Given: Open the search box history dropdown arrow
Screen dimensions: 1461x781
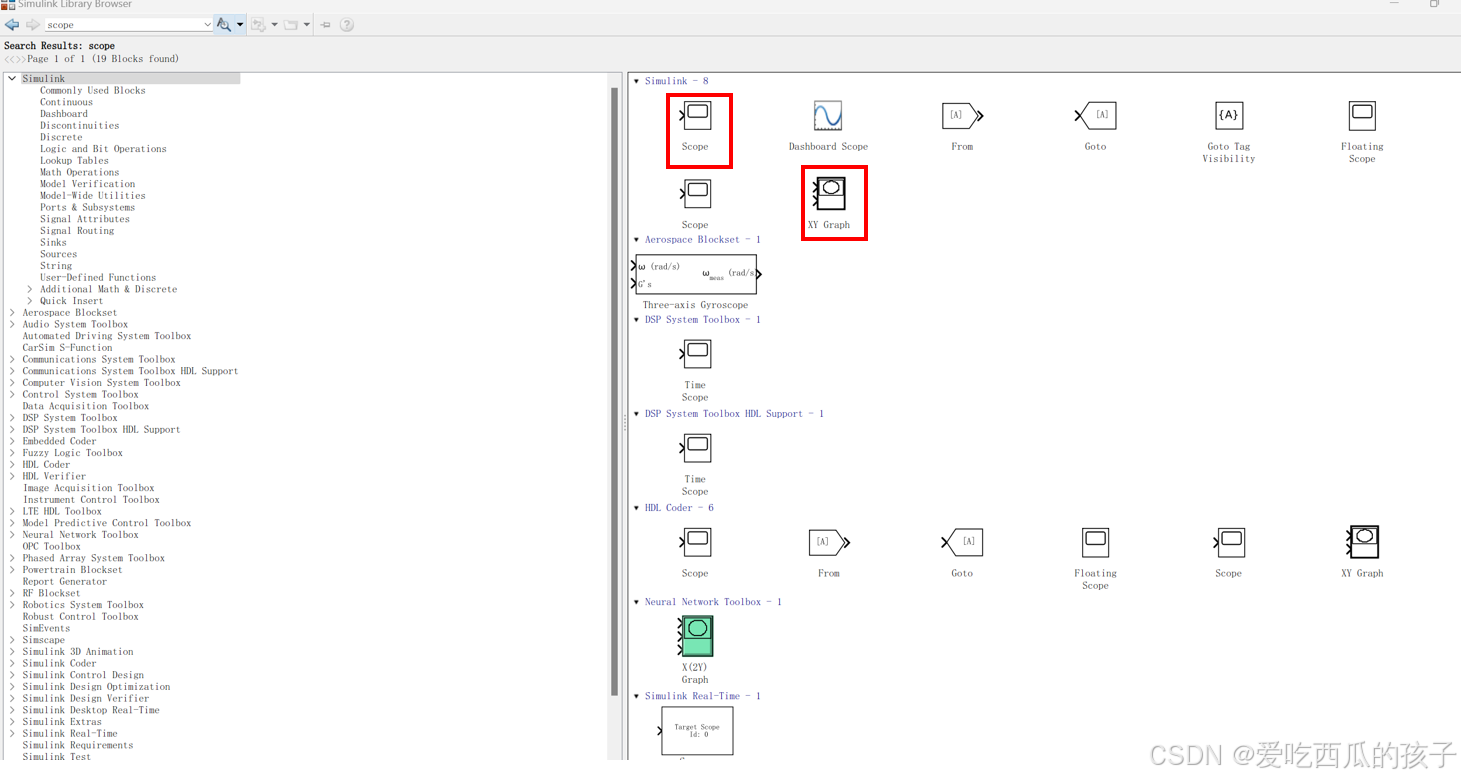Looking at the screenshot, I should click(x=207, y=25).
